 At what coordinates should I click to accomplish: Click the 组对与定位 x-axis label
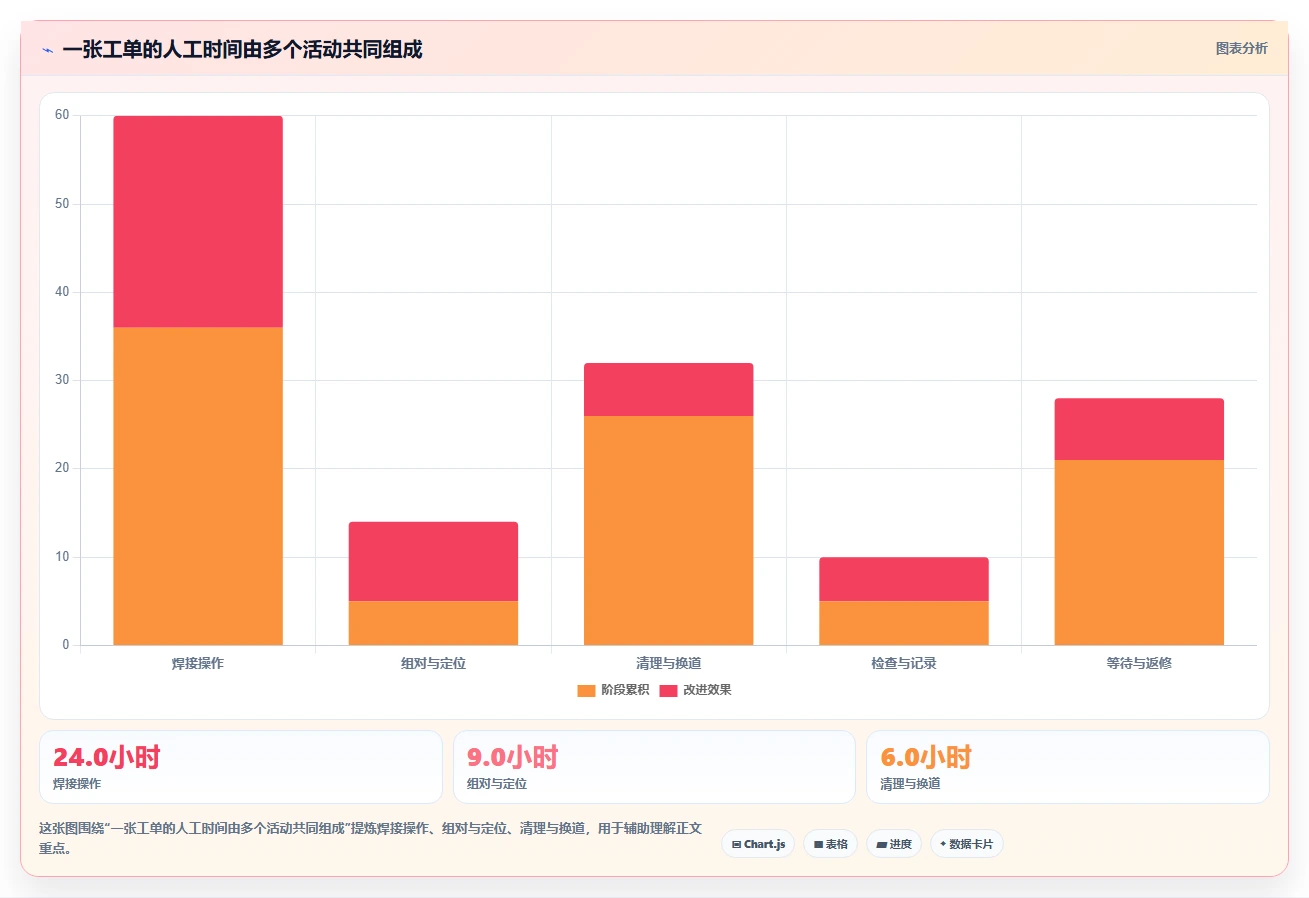pyautogui.click(x=433, y=664)
